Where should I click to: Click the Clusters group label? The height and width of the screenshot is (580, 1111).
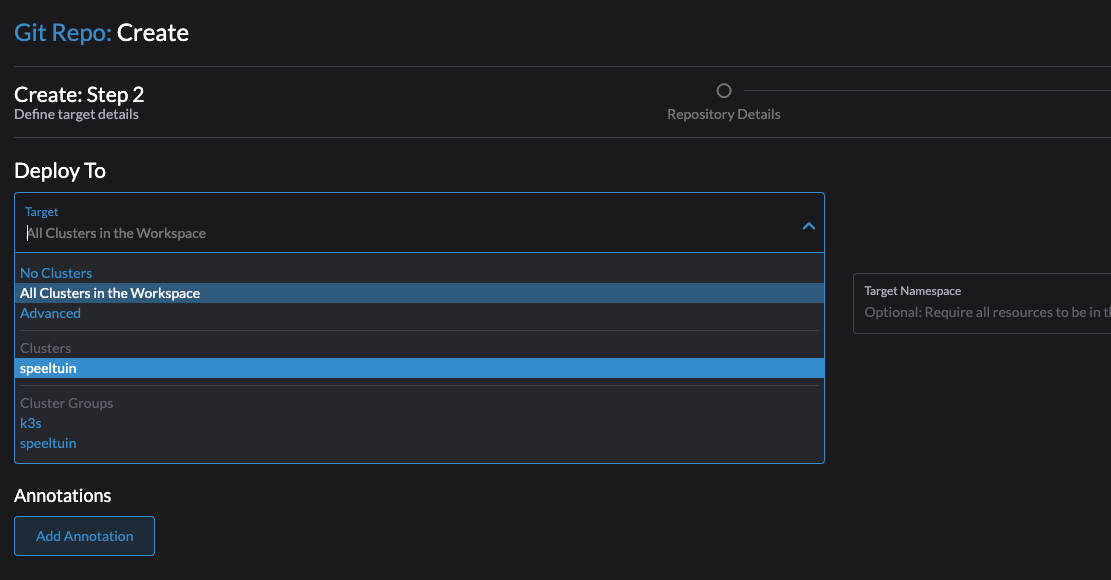(x=45, y=347)
